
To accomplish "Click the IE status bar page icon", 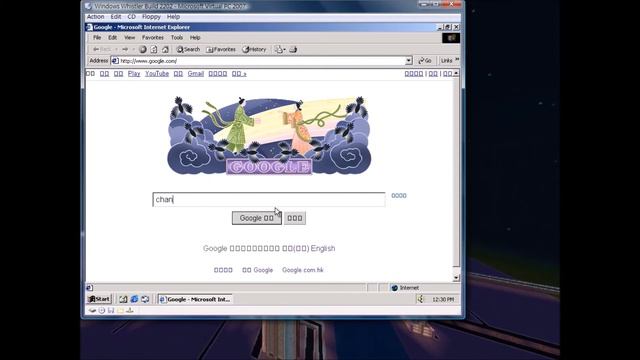I will 89,288.
